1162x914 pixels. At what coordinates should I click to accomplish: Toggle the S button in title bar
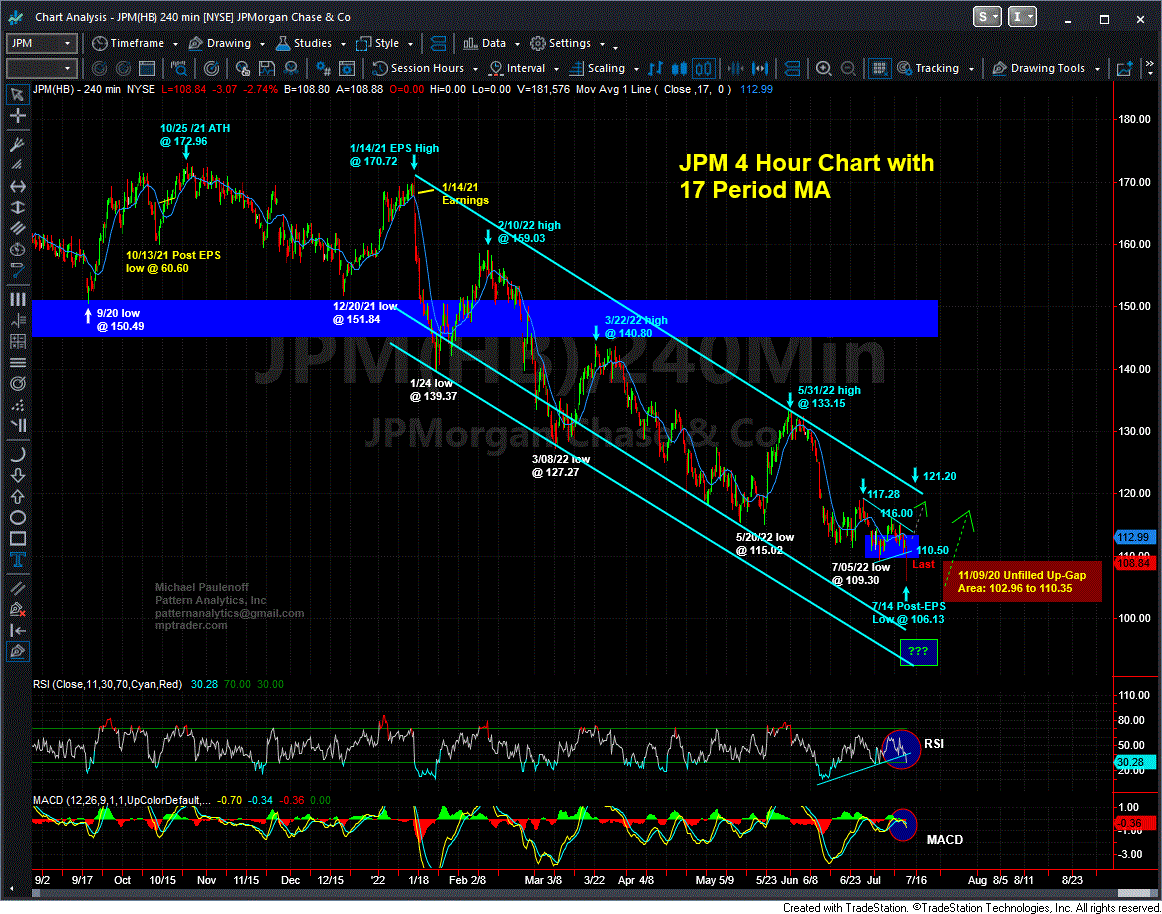coord(986,17)
